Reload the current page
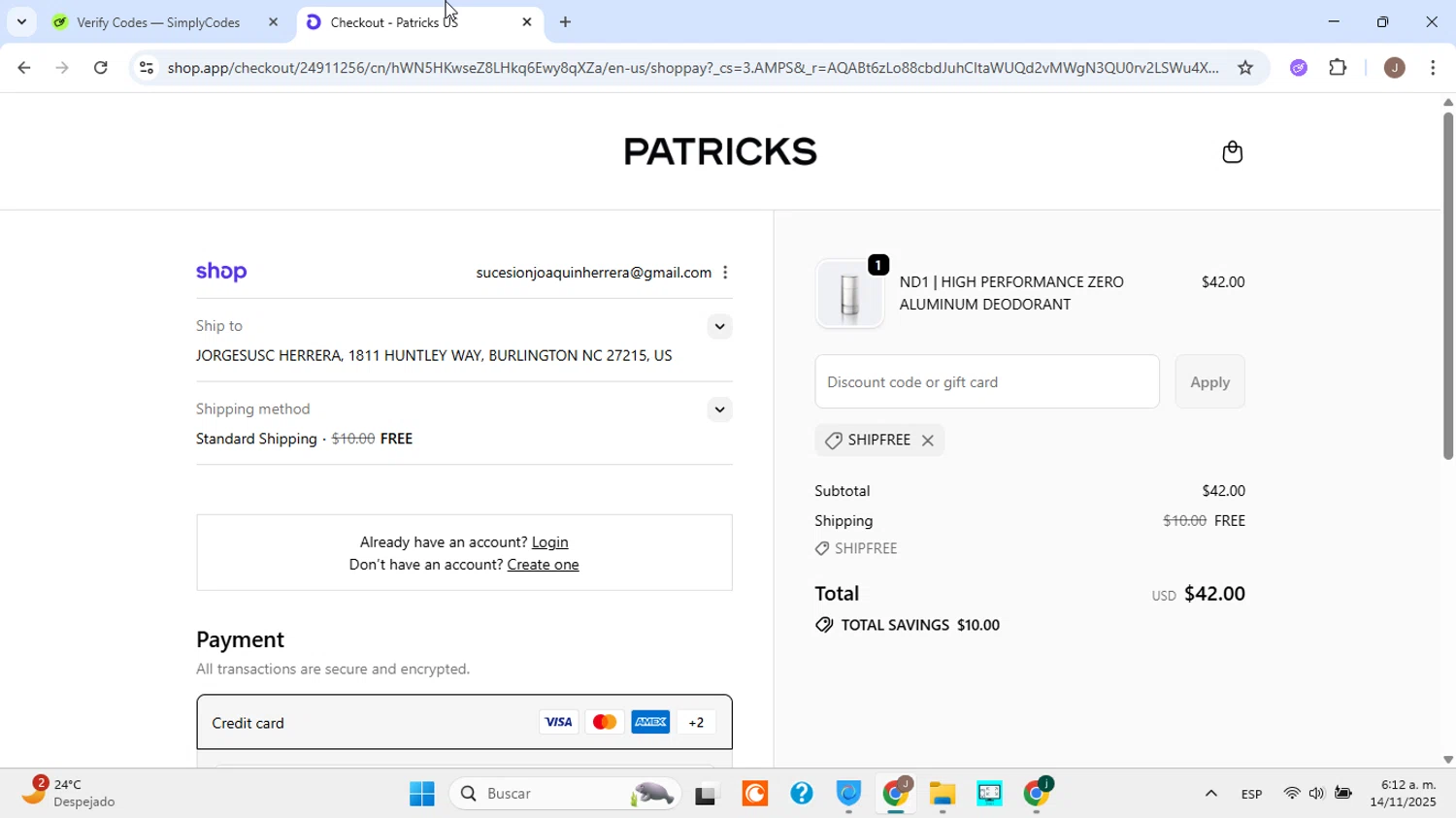The height and width of the screenshot is (818, 1456). coord(101,68)
